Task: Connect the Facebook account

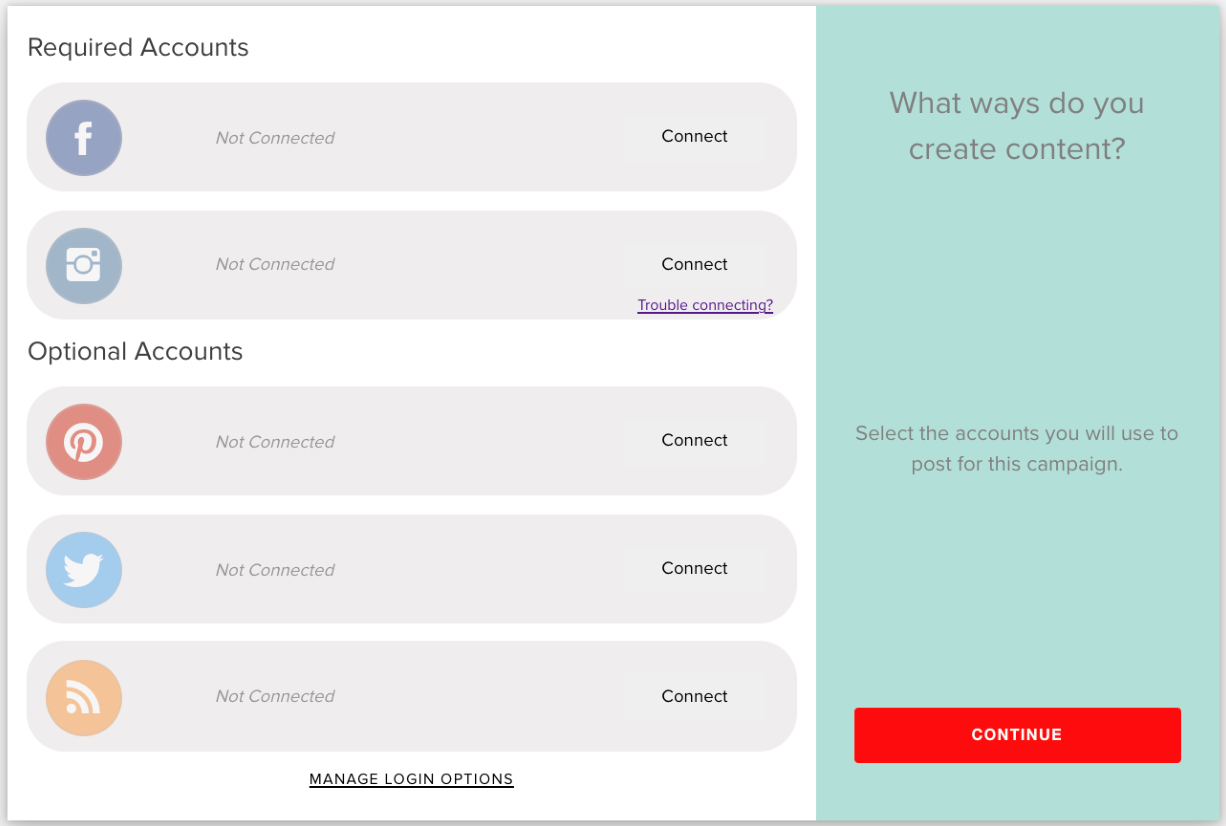Action: coord(694,137)
